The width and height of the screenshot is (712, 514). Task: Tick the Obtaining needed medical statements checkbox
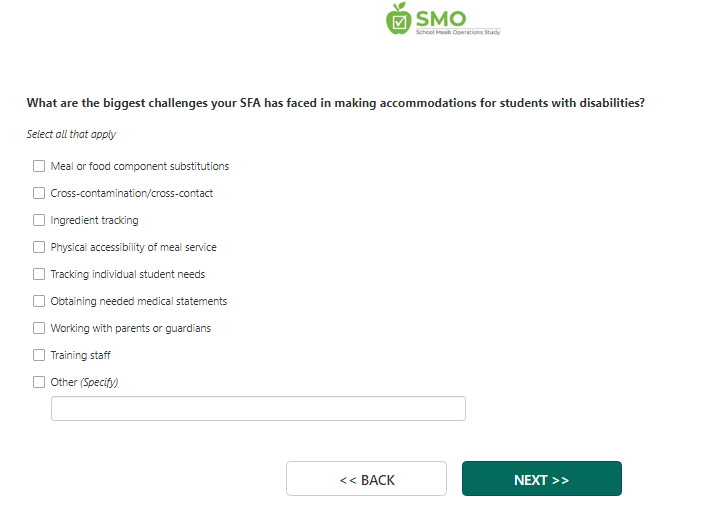(39, 301)
